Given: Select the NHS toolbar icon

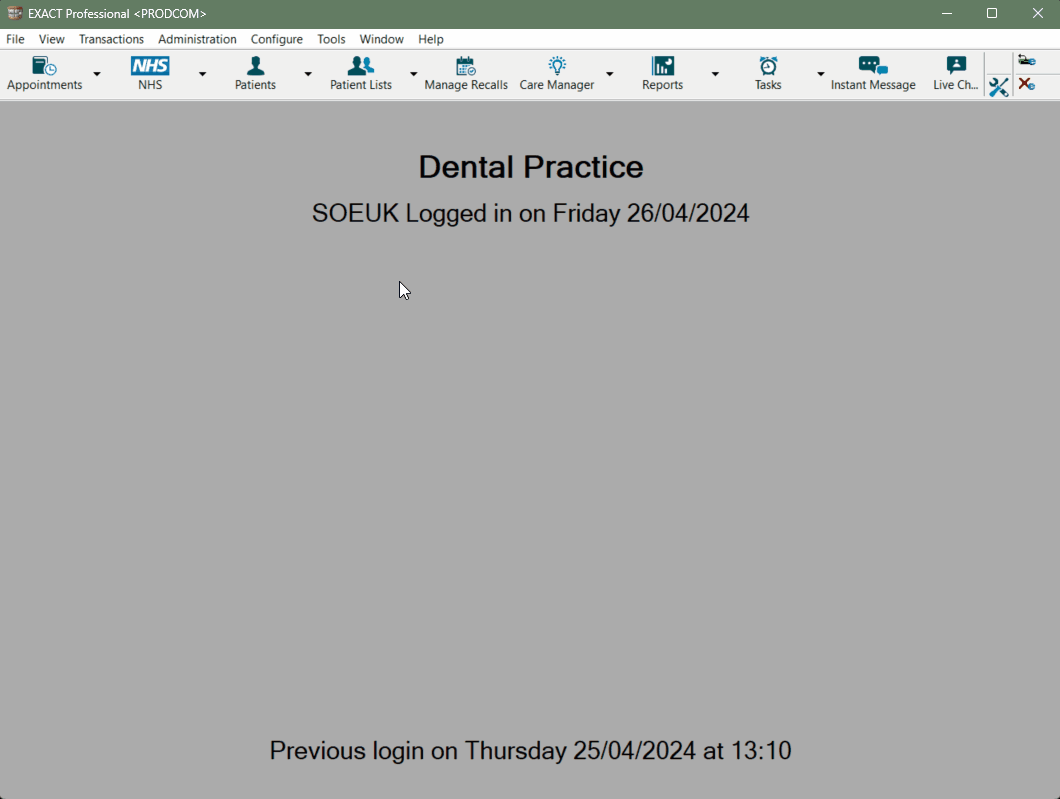Looking at the screenshot, I should tap(149, 72).
